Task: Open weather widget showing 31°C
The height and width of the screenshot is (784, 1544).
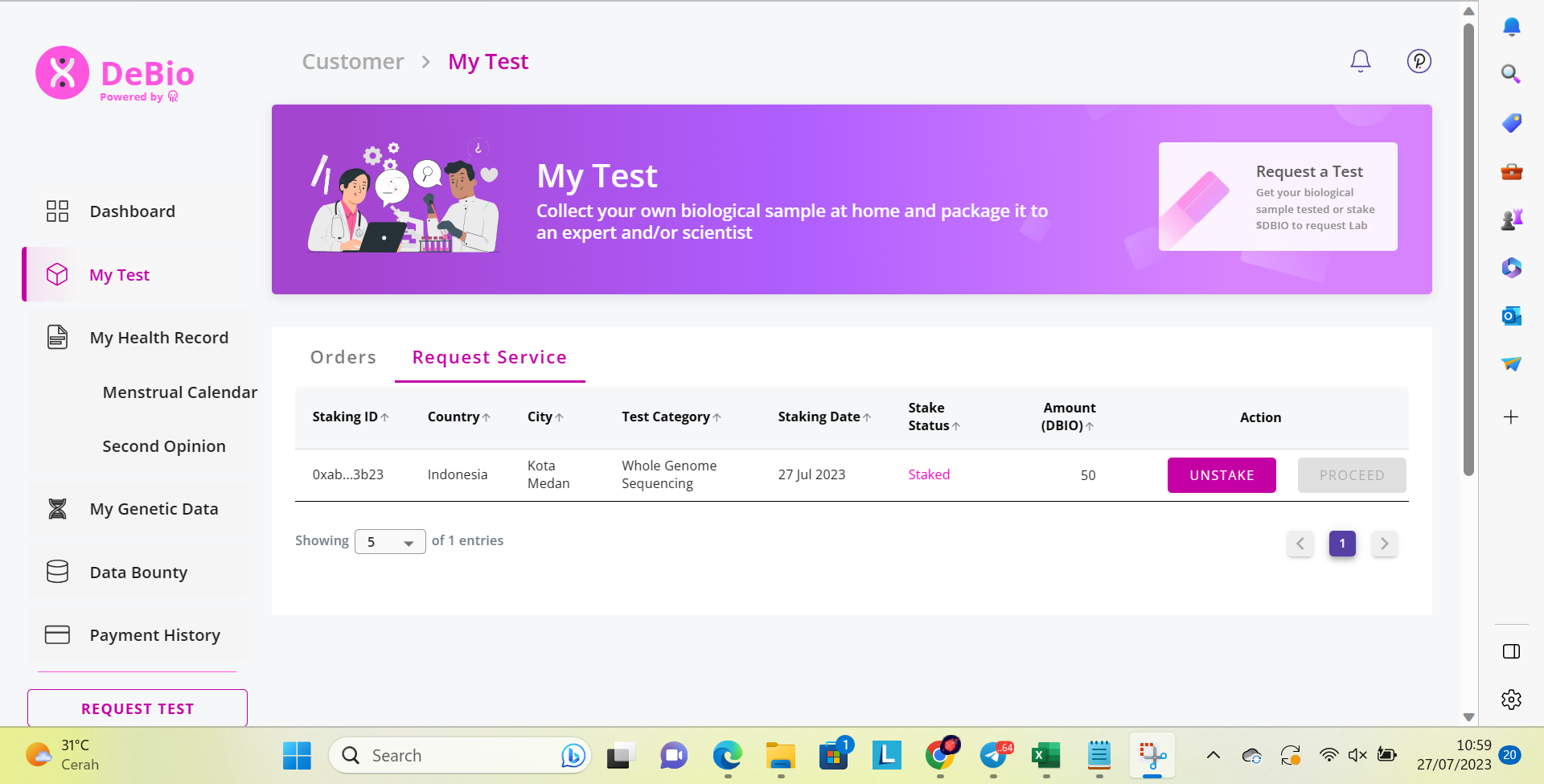Action: tap(63, 755)
